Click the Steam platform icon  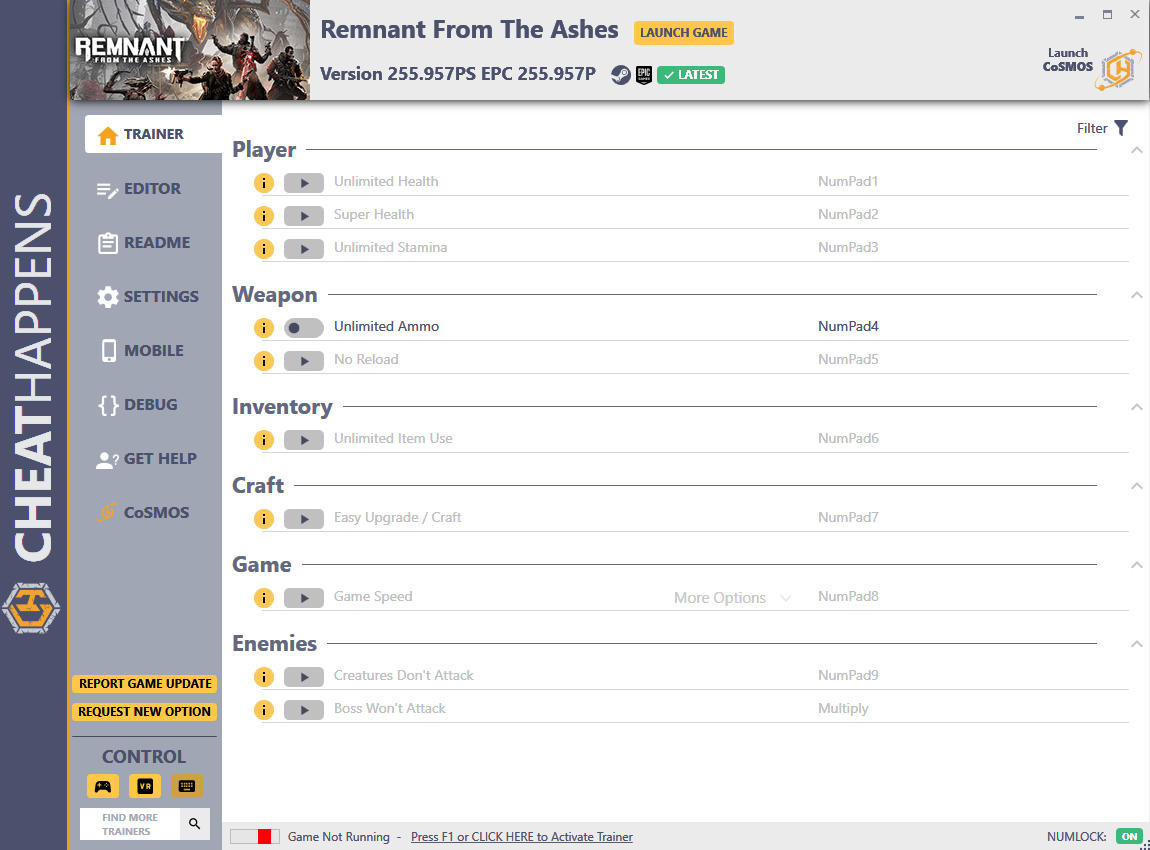point(620,75)
